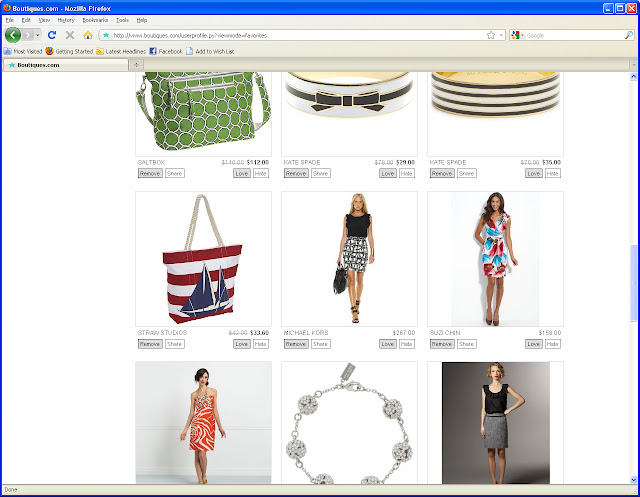This screenshot has width=640, height=497.
Task: Open Most Visited bookmarks folder
Action: point(23,51)
